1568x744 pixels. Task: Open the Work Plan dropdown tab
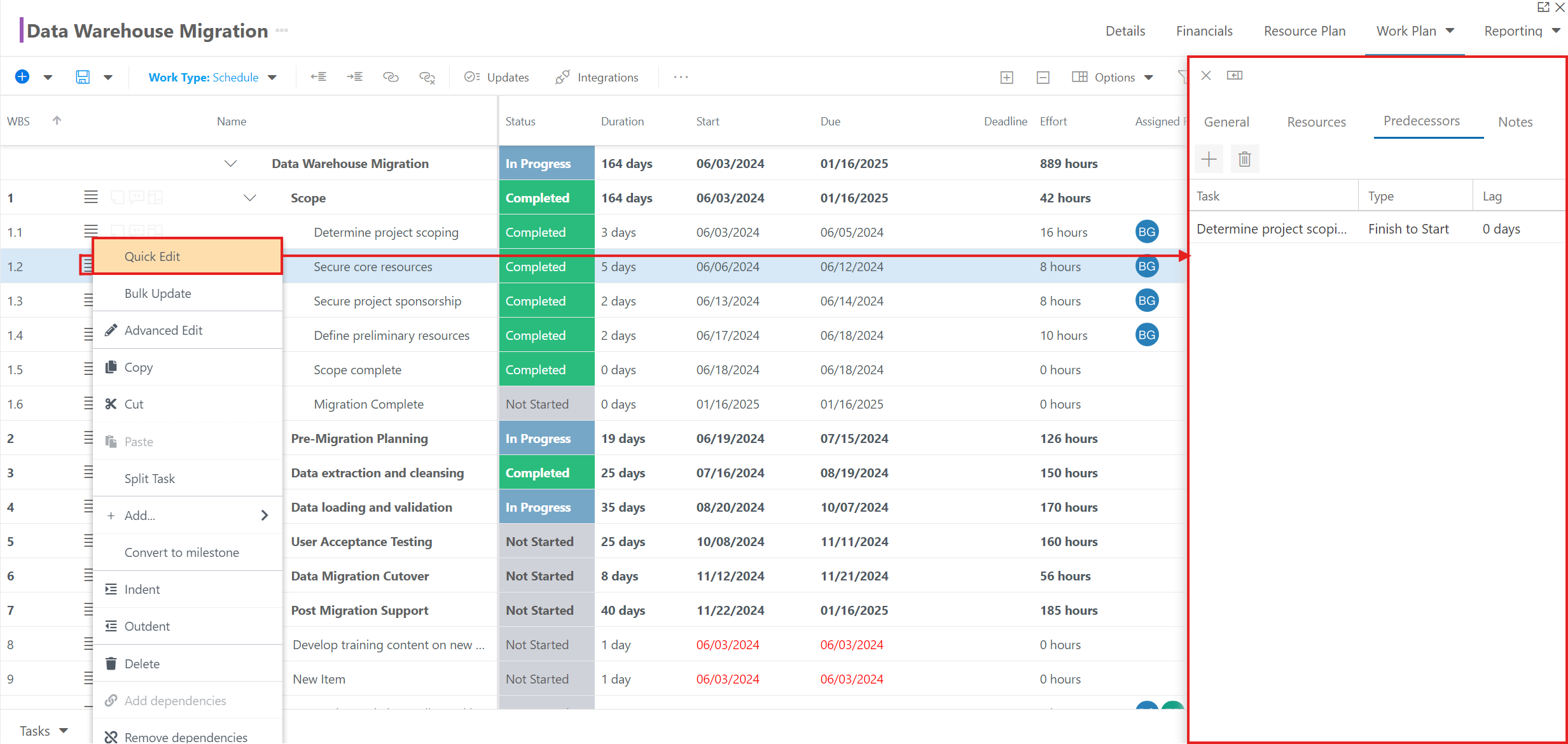click(1415, 31)
